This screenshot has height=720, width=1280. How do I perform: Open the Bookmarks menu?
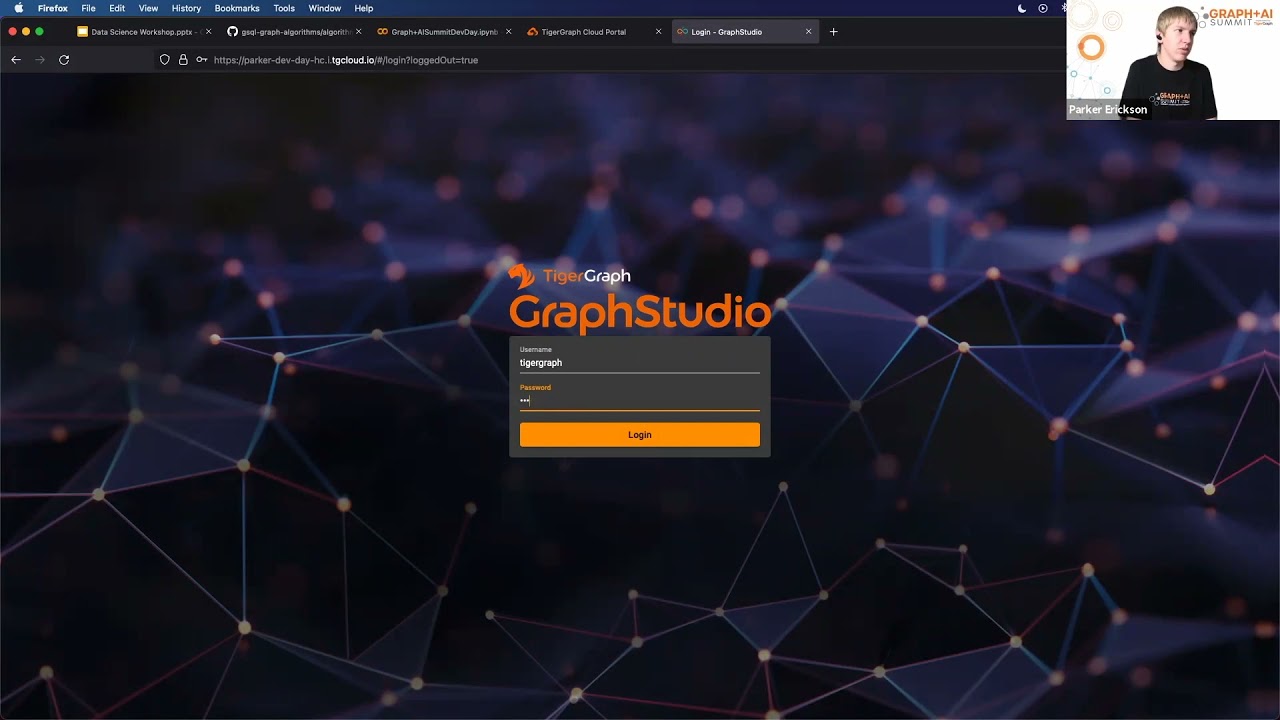[x=237, y=8]
